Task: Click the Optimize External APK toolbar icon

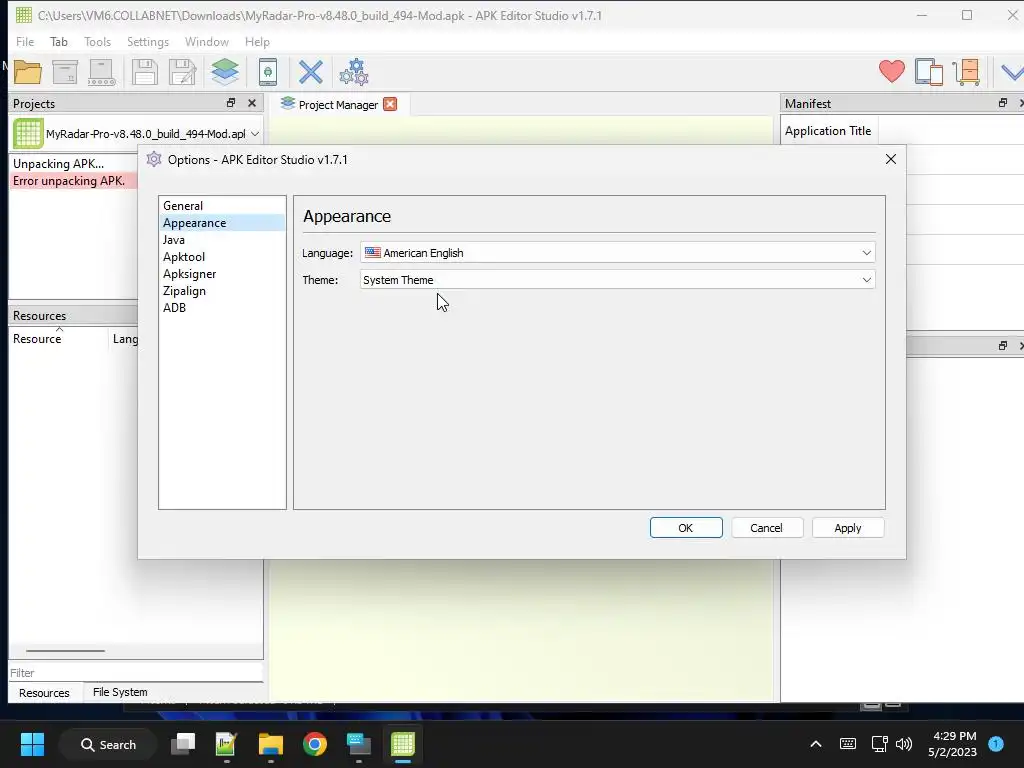Action: click(x=65, y=72)
